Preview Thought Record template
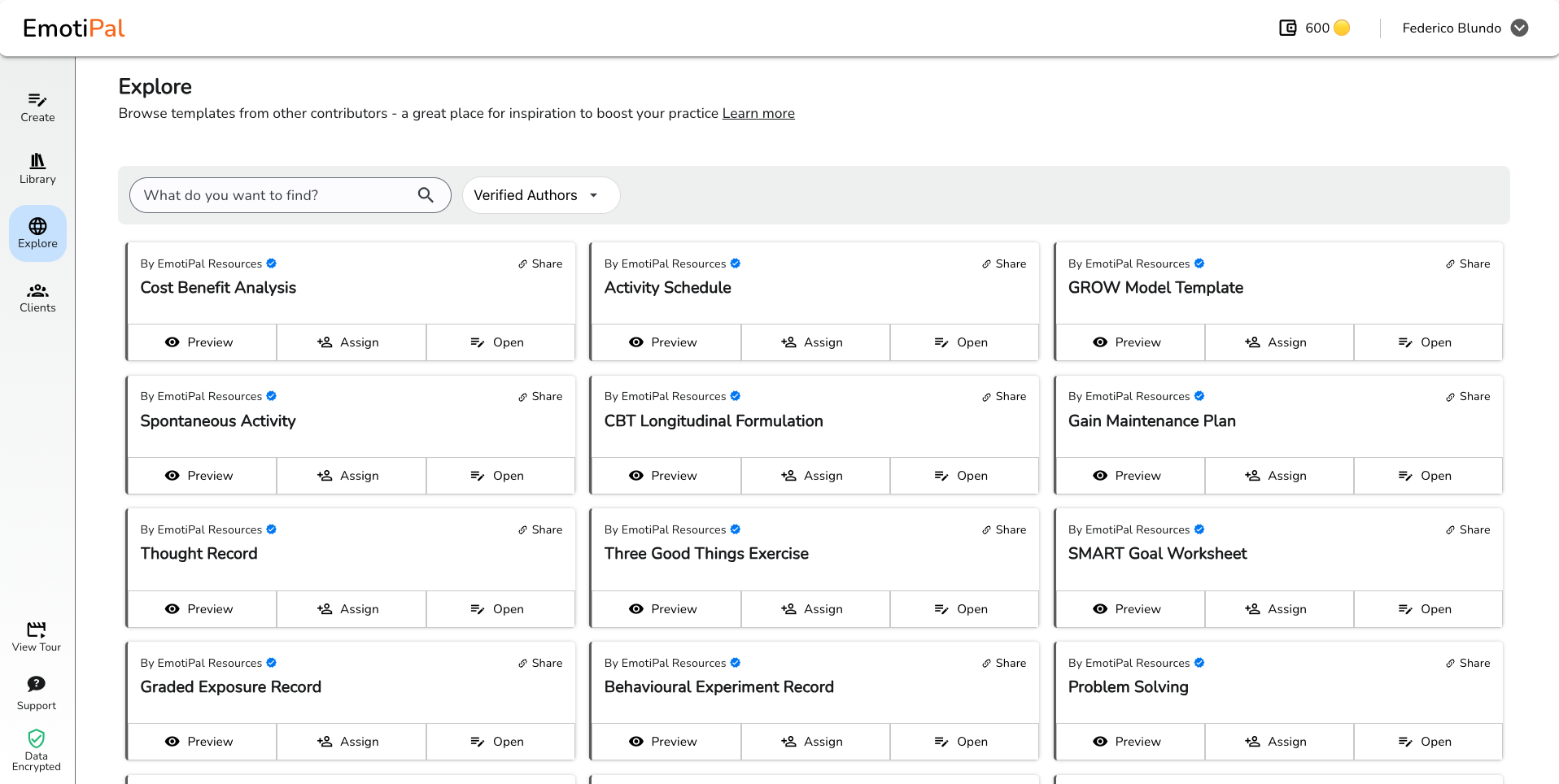Image resolution: width=1559 pixels, height=784 pixels. (201, 609)
